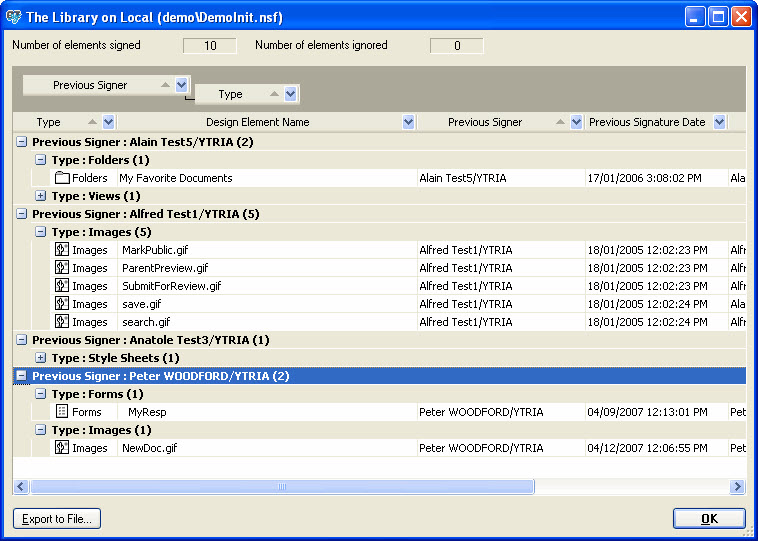
Task: Click the image icon next to SubmitForReview.gif
Action: (x=62, y=286)
